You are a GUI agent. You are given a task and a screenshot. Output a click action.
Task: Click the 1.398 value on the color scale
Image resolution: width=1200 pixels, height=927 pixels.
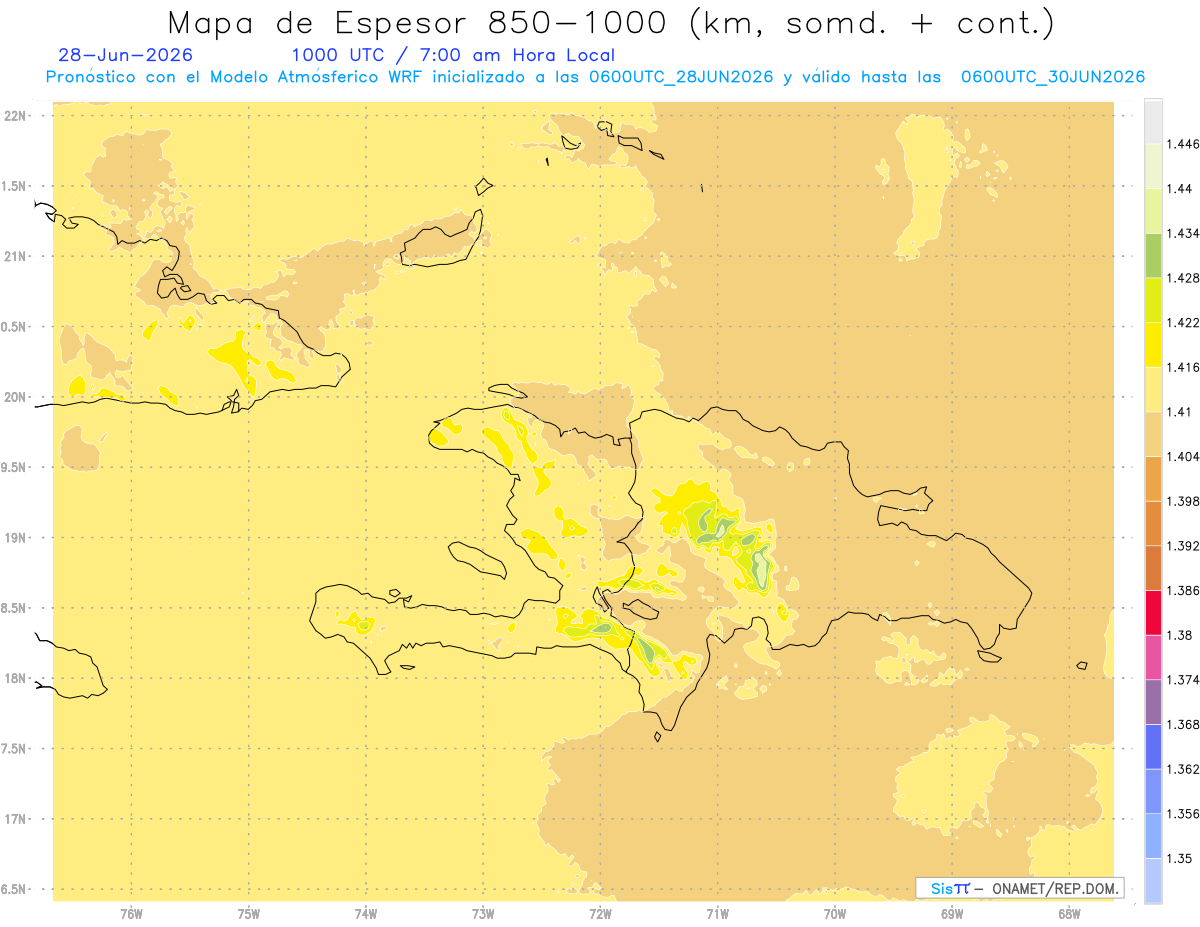pos(1181,501)
